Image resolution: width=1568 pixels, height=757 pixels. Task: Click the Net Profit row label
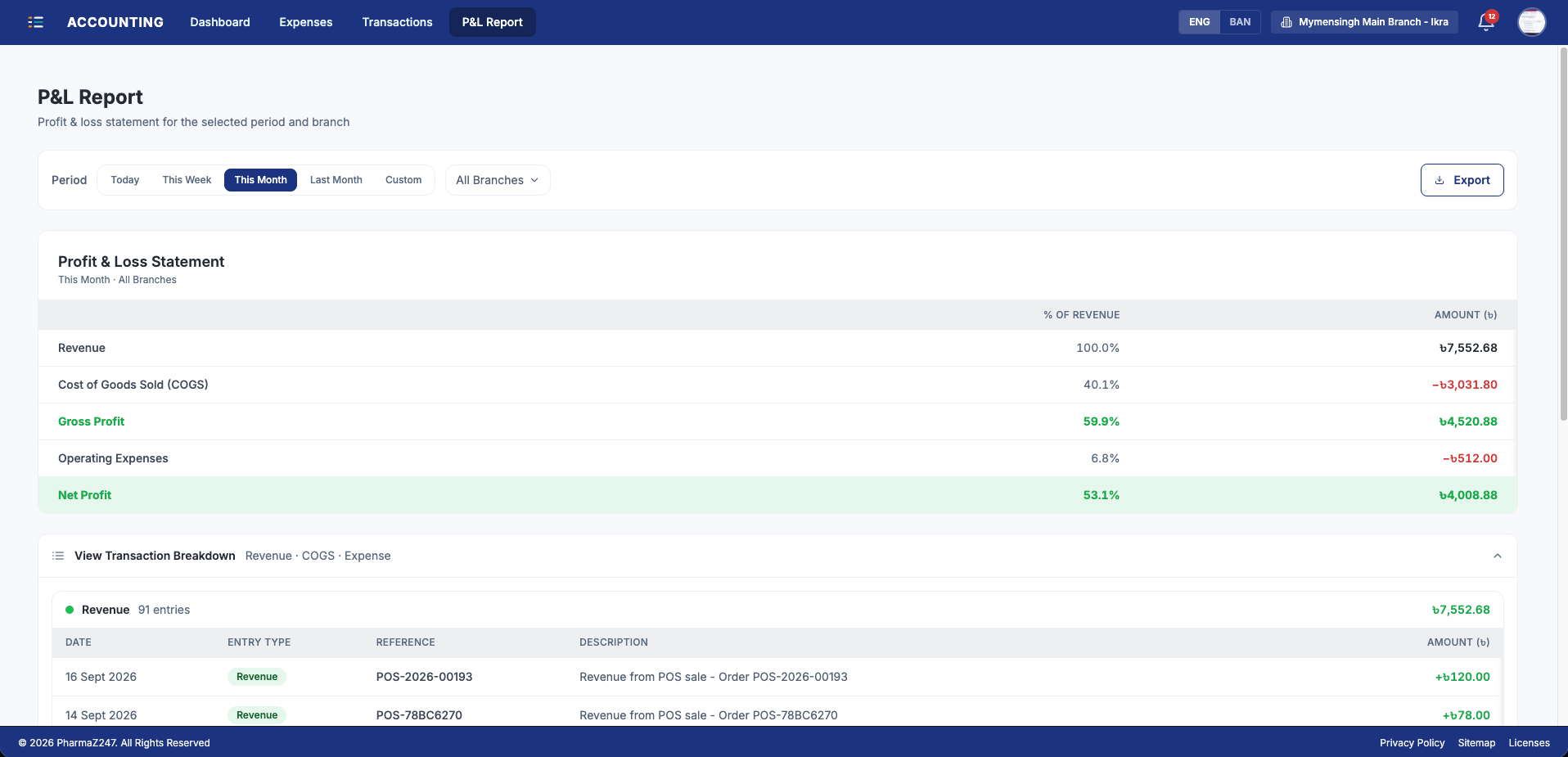point(84,495)
